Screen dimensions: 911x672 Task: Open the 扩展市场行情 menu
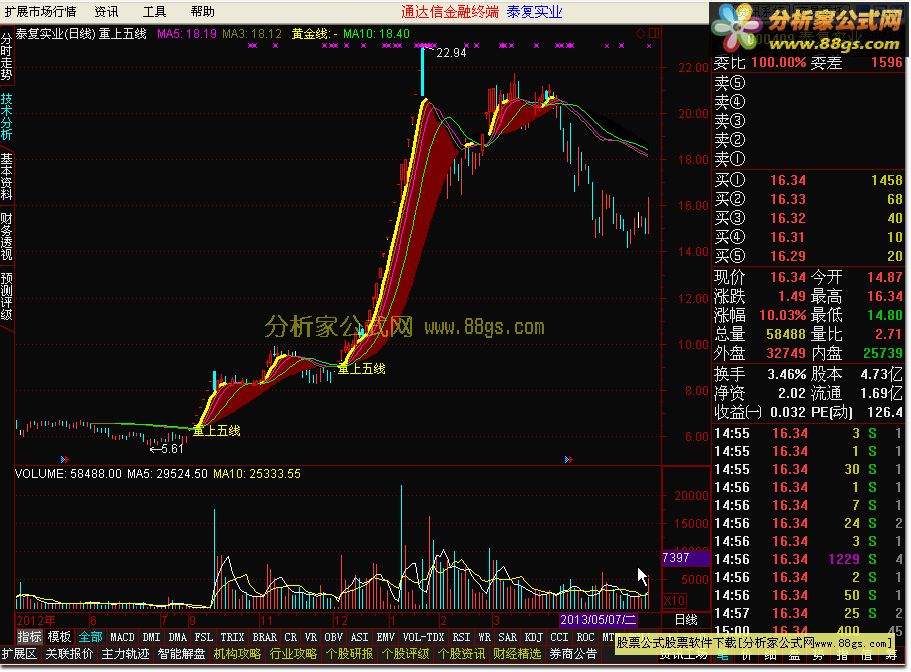pyautogui.click(x=40, y=12)
